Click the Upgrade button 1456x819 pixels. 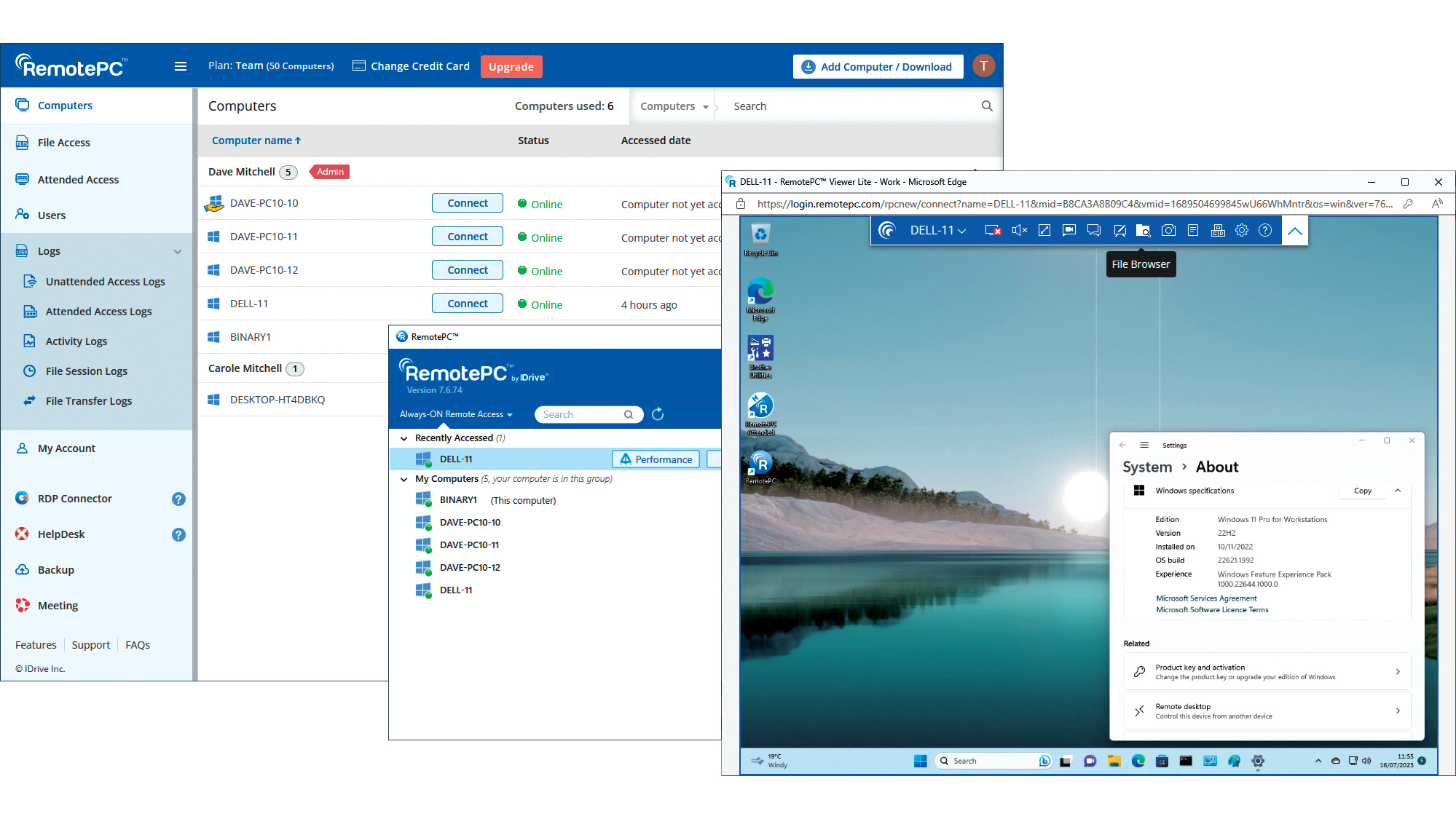coord(511,67)
